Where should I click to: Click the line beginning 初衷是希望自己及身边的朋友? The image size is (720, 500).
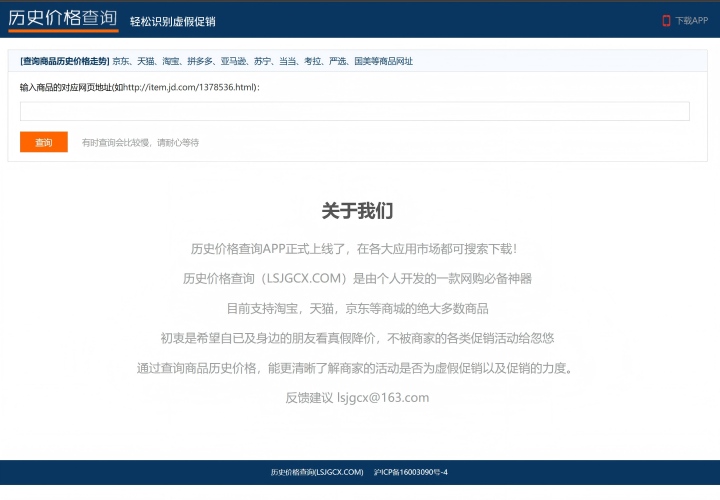(x=357, y=338)
